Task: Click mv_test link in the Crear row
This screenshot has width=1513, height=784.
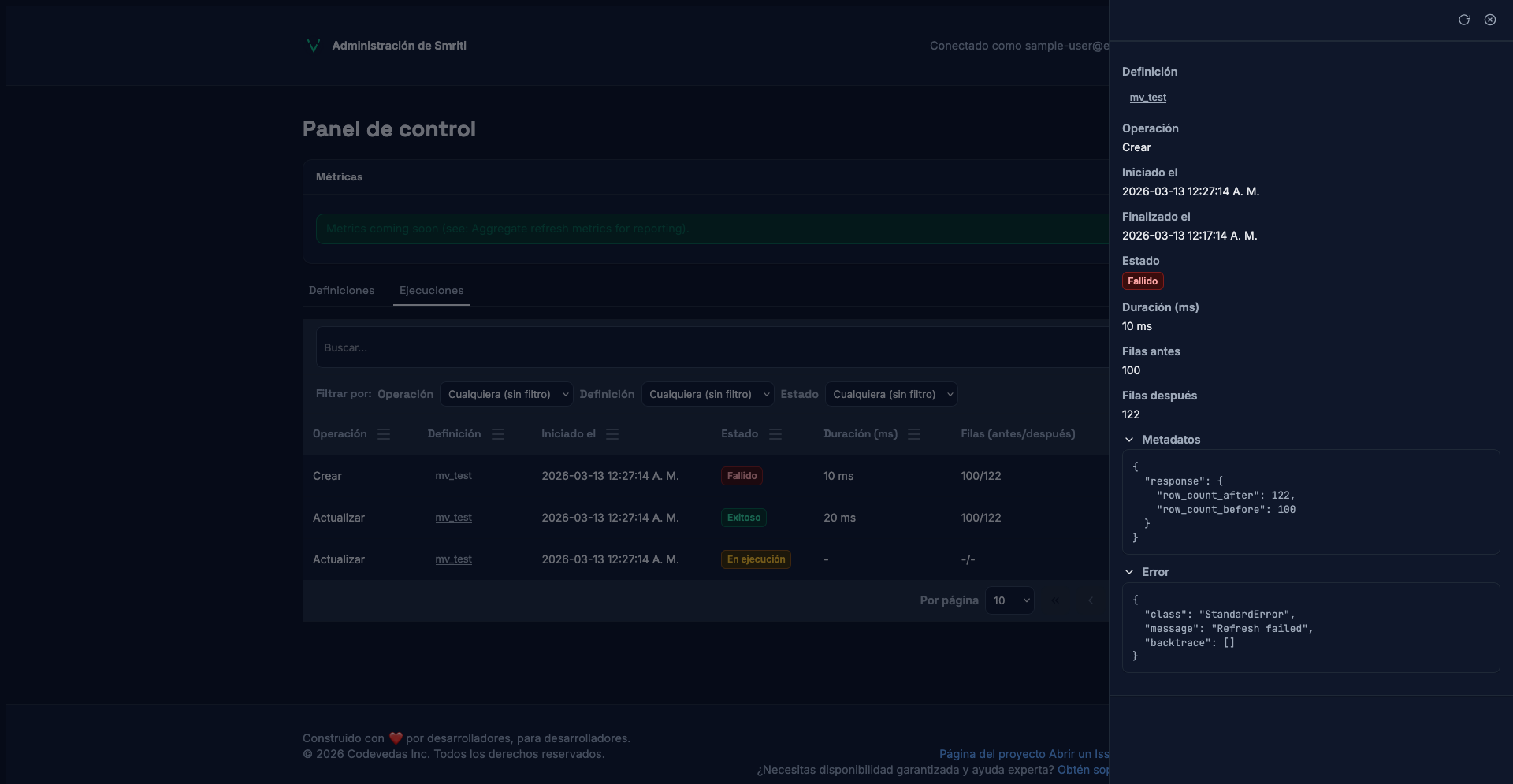Action: pyautogui.click(x=453, y=476)
